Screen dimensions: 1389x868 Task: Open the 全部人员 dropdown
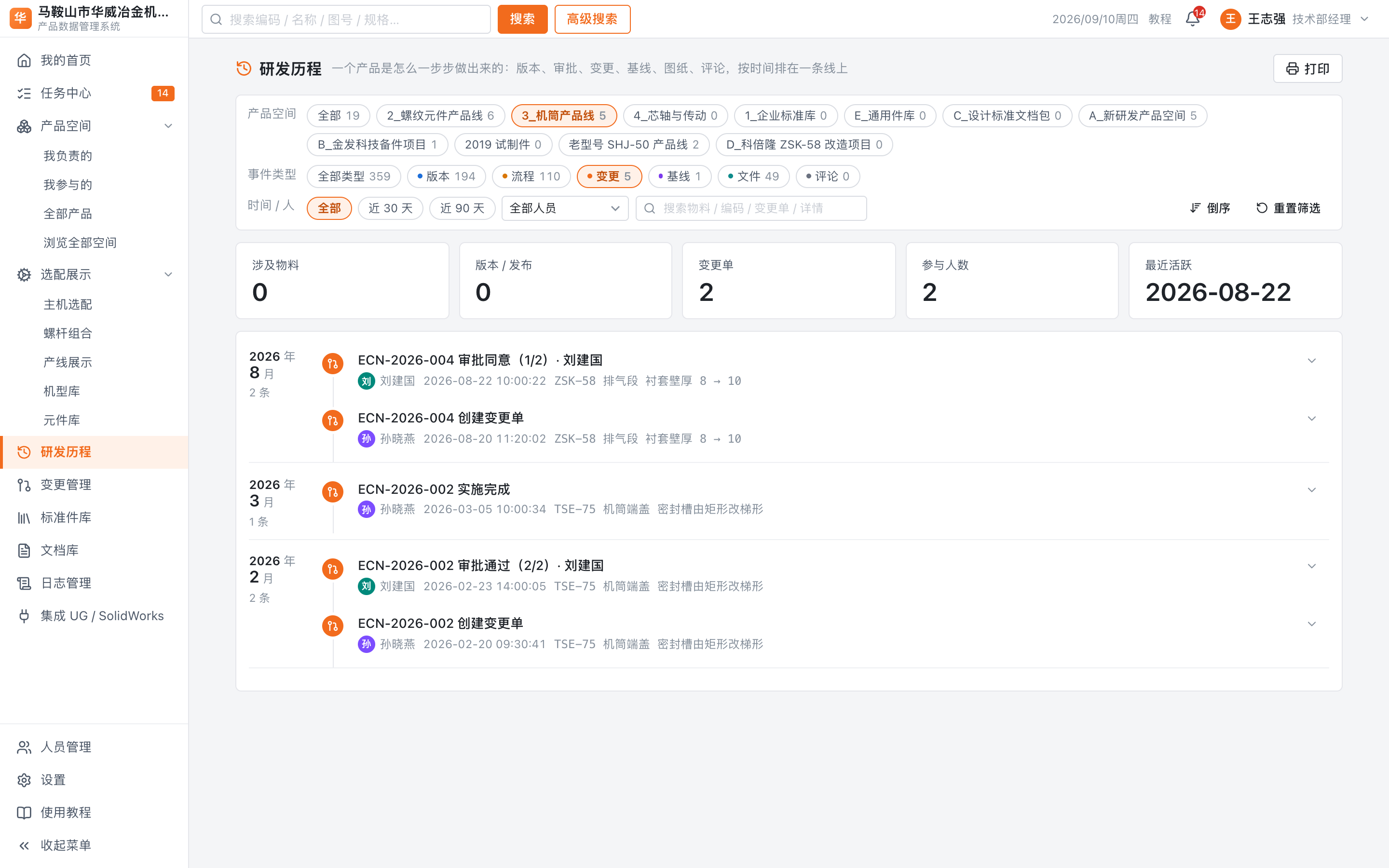coord(565,208)
